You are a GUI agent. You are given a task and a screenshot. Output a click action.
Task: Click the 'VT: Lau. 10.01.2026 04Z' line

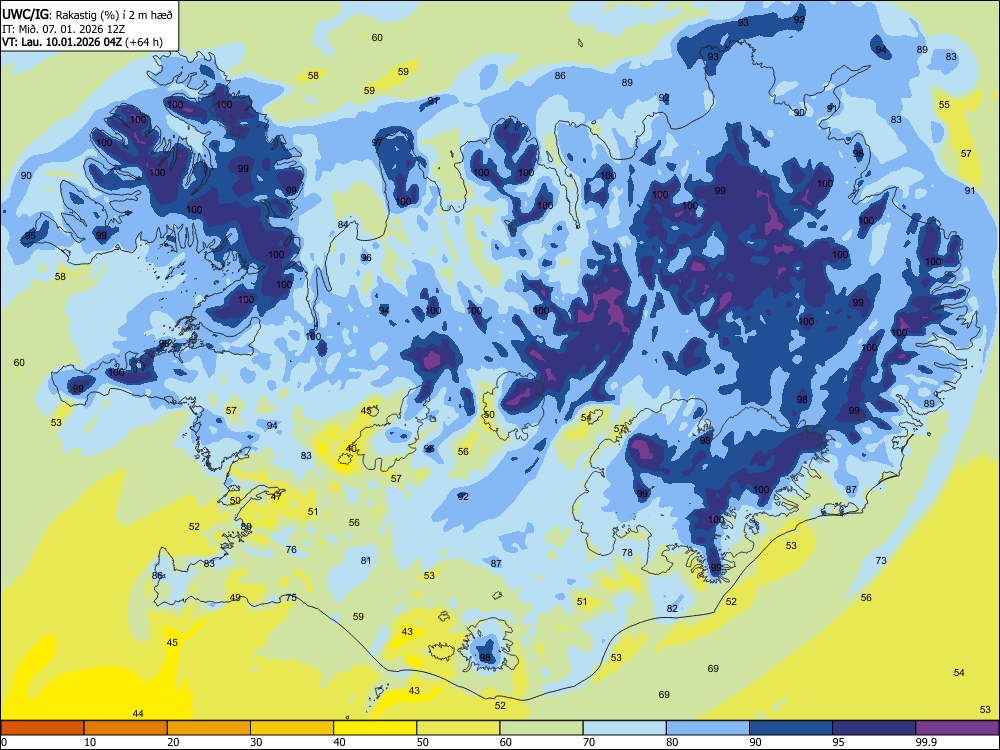(x=64, y=43)
